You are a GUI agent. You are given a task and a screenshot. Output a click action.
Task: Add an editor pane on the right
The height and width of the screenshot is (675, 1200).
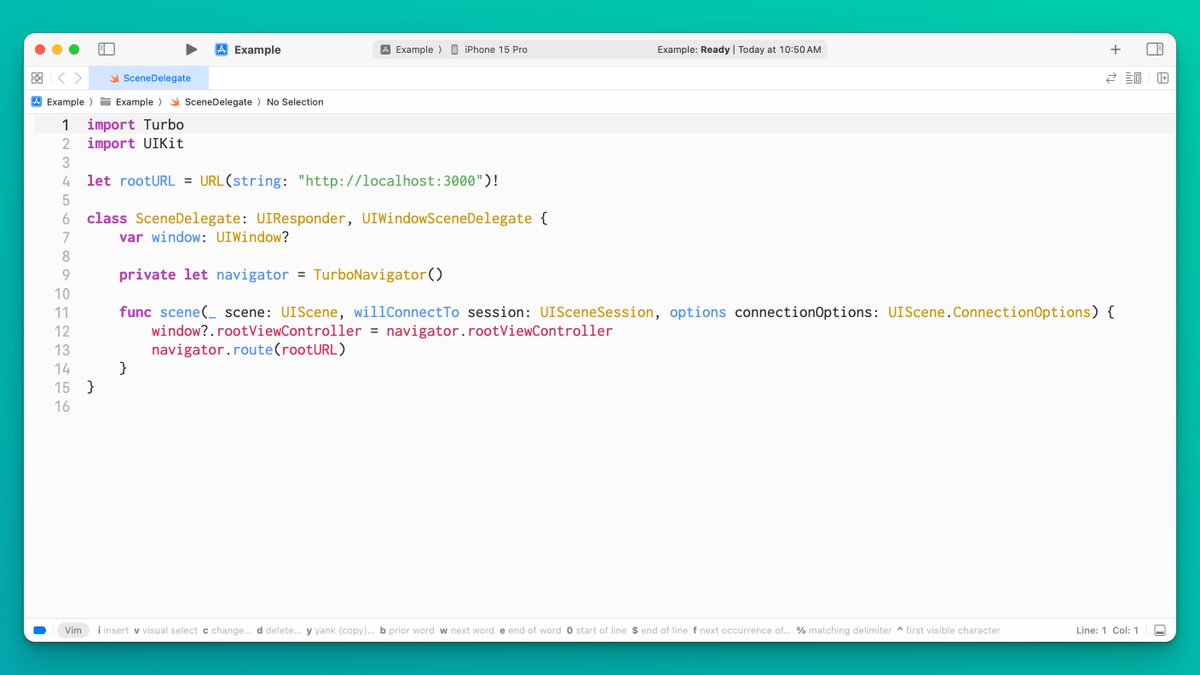[1162, 78]
